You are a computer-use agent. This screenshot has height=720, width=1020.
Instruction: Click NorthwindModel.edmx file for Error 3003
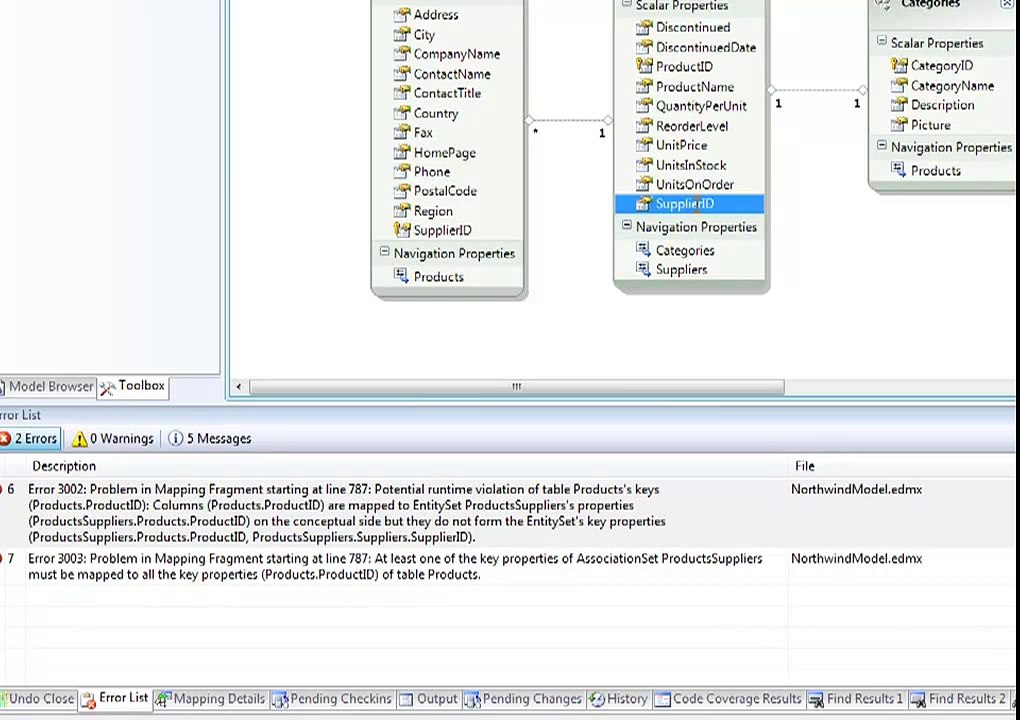[x=856, y=558]
